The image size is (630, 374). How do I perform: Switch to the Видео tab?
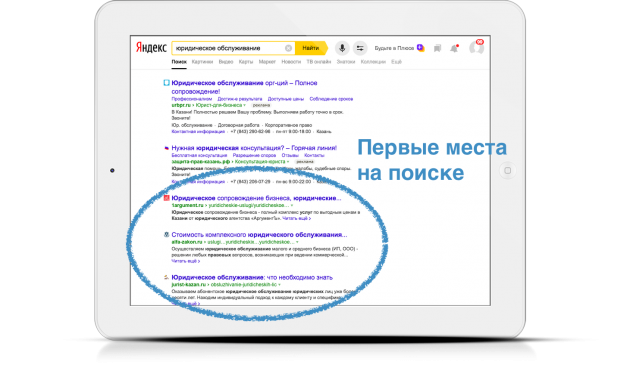point(226,62)
